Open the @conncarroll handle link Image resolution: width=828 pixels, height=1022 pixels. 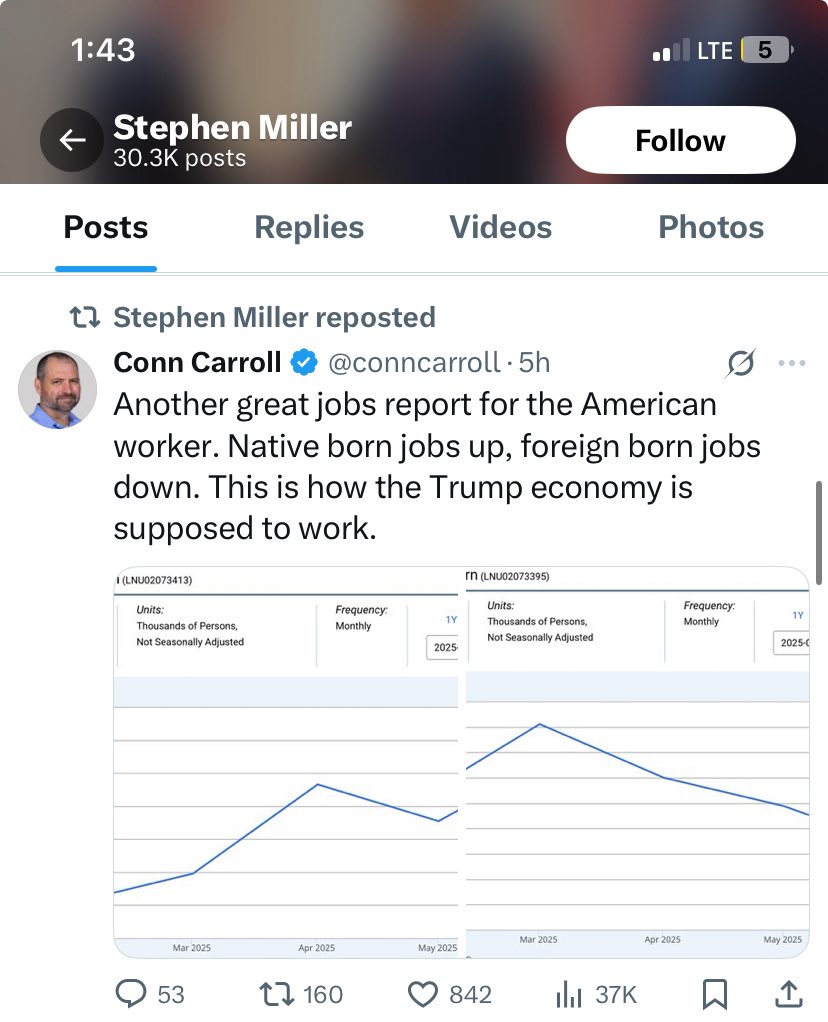(x=414, y=362)
